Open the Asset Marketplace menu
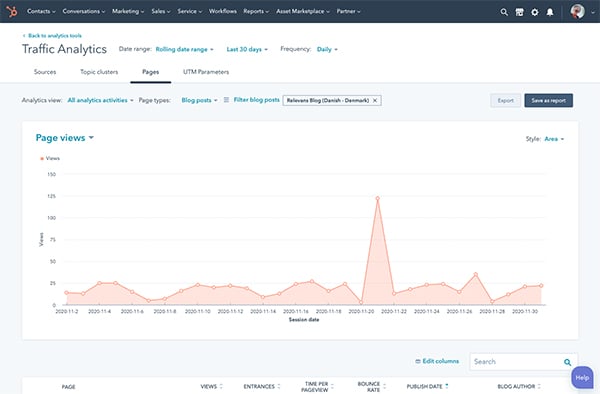600x394 pixels. pos(303,11)
